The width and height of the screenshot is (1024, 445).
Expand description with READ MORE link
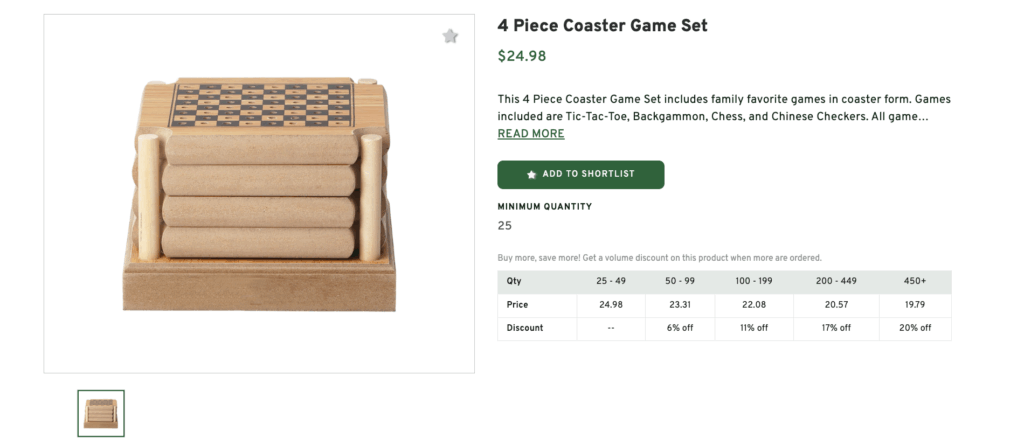[x=531, y=134]
